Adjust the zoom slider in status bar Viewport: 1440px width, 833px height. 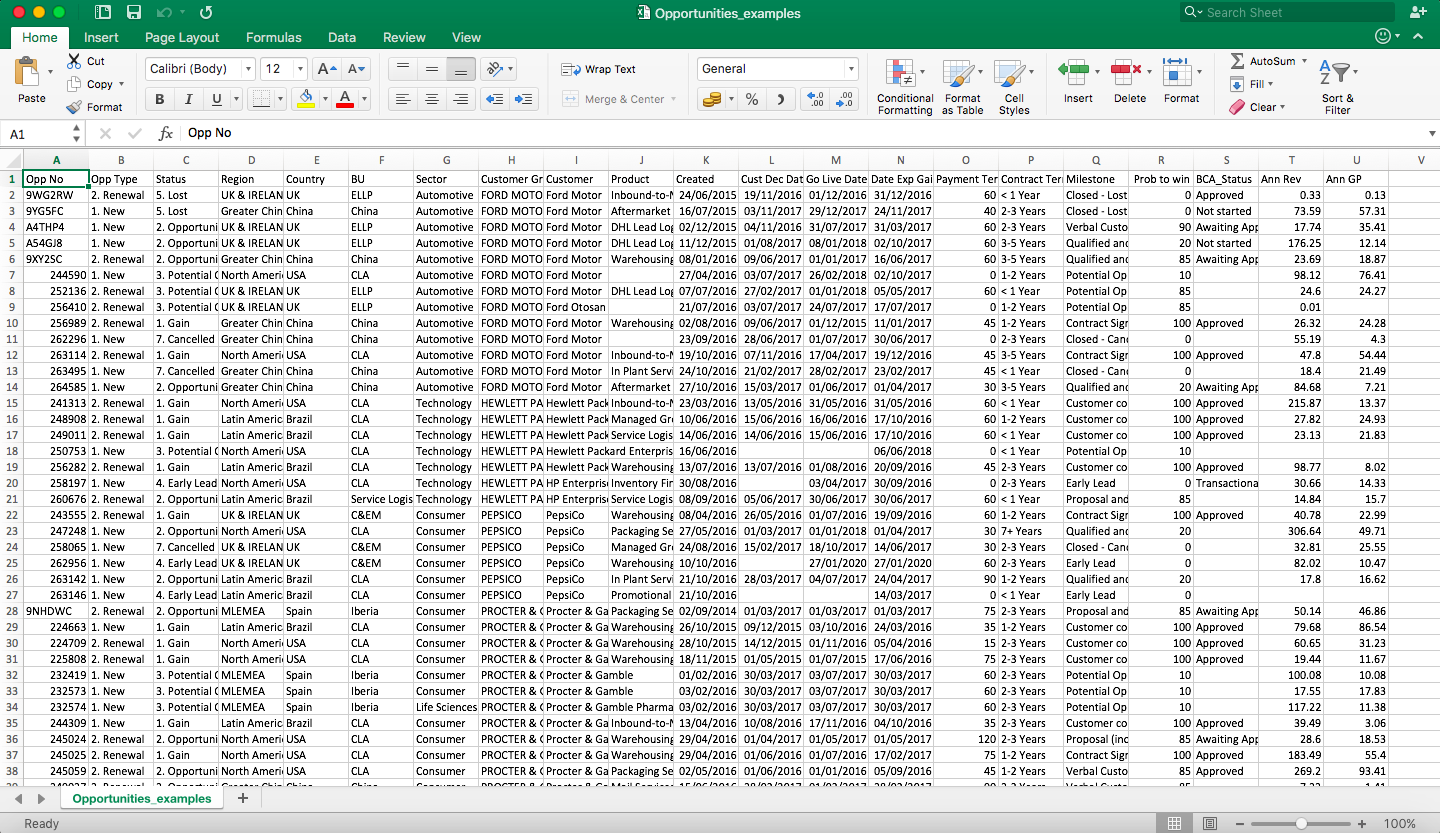coord(1301,823)
